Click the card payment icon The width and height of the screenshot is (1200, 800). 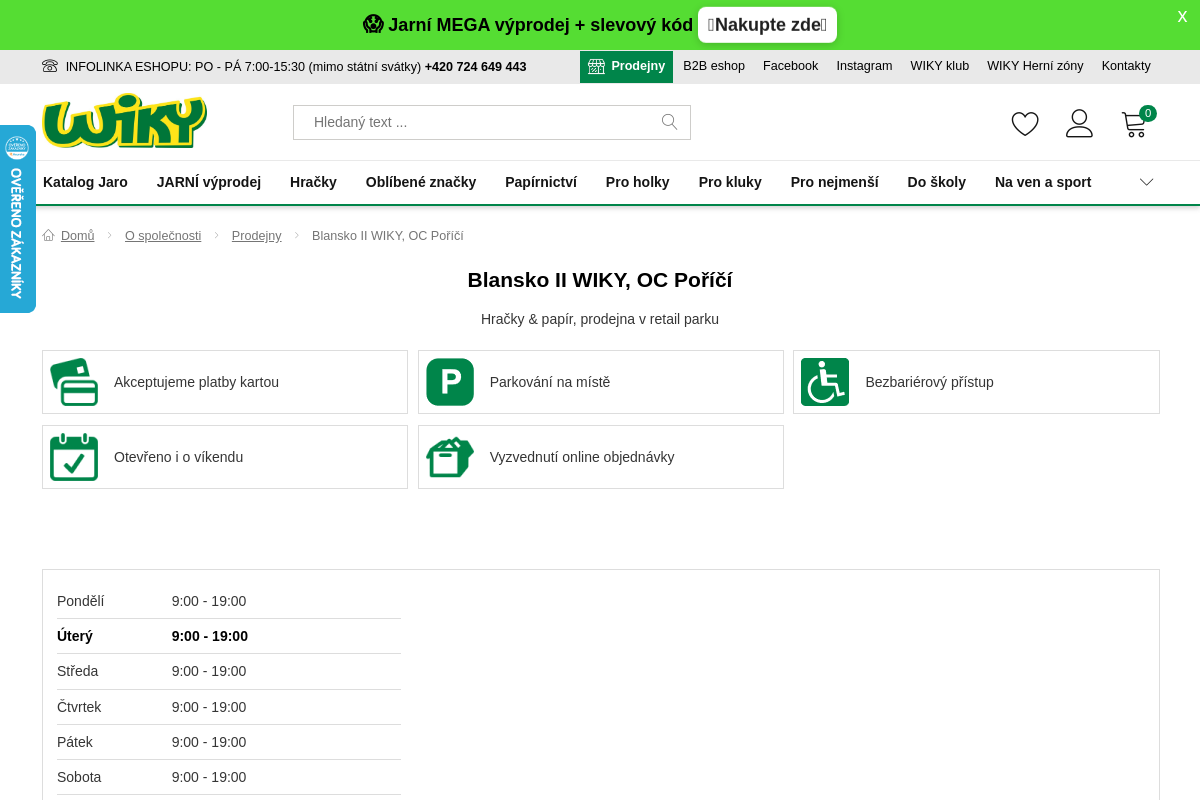(74, 382)
